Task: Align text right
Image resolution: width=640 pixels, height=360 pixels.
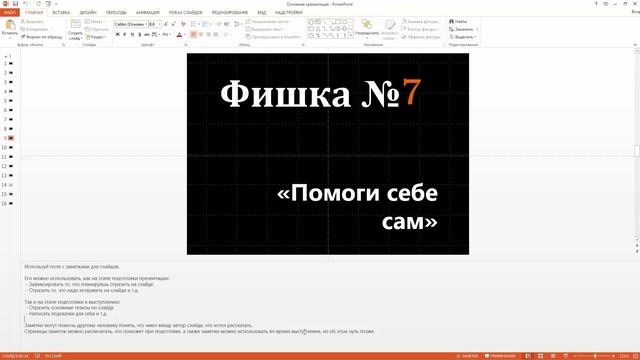Action: pyautogui.click(x=208, y=35)
